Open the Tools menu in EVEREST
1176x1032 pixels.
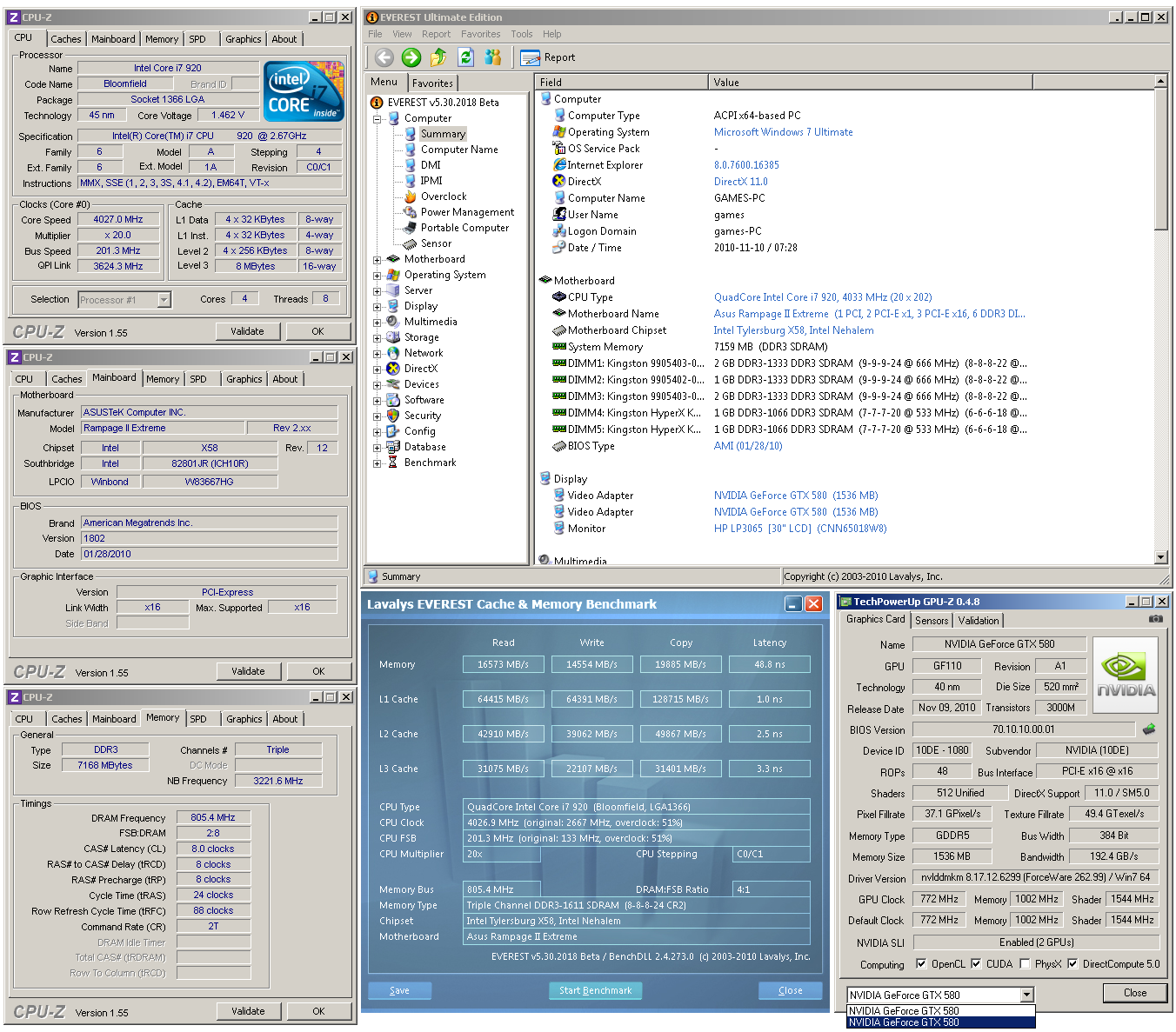pos(522,34)
